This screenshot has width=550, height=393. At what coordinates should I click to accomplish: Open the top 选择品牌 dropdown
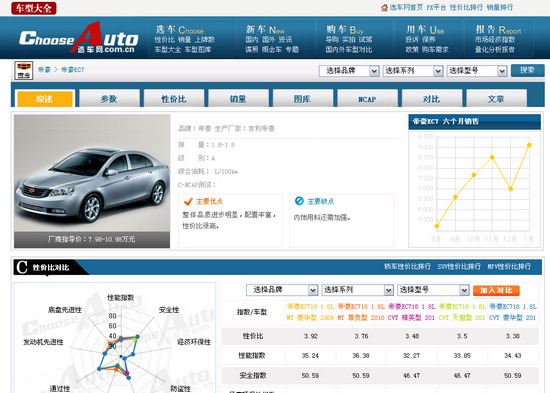pyautogui.click(x=349, y=71)
